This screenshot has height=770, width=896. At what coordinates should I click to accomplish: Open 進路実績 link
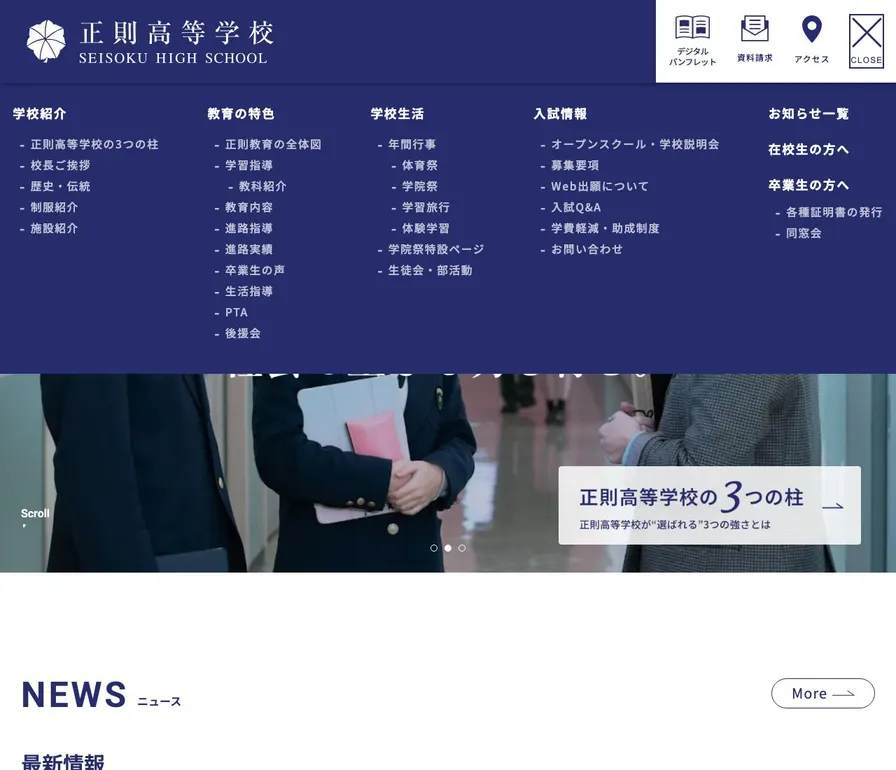tap(249, 250)
